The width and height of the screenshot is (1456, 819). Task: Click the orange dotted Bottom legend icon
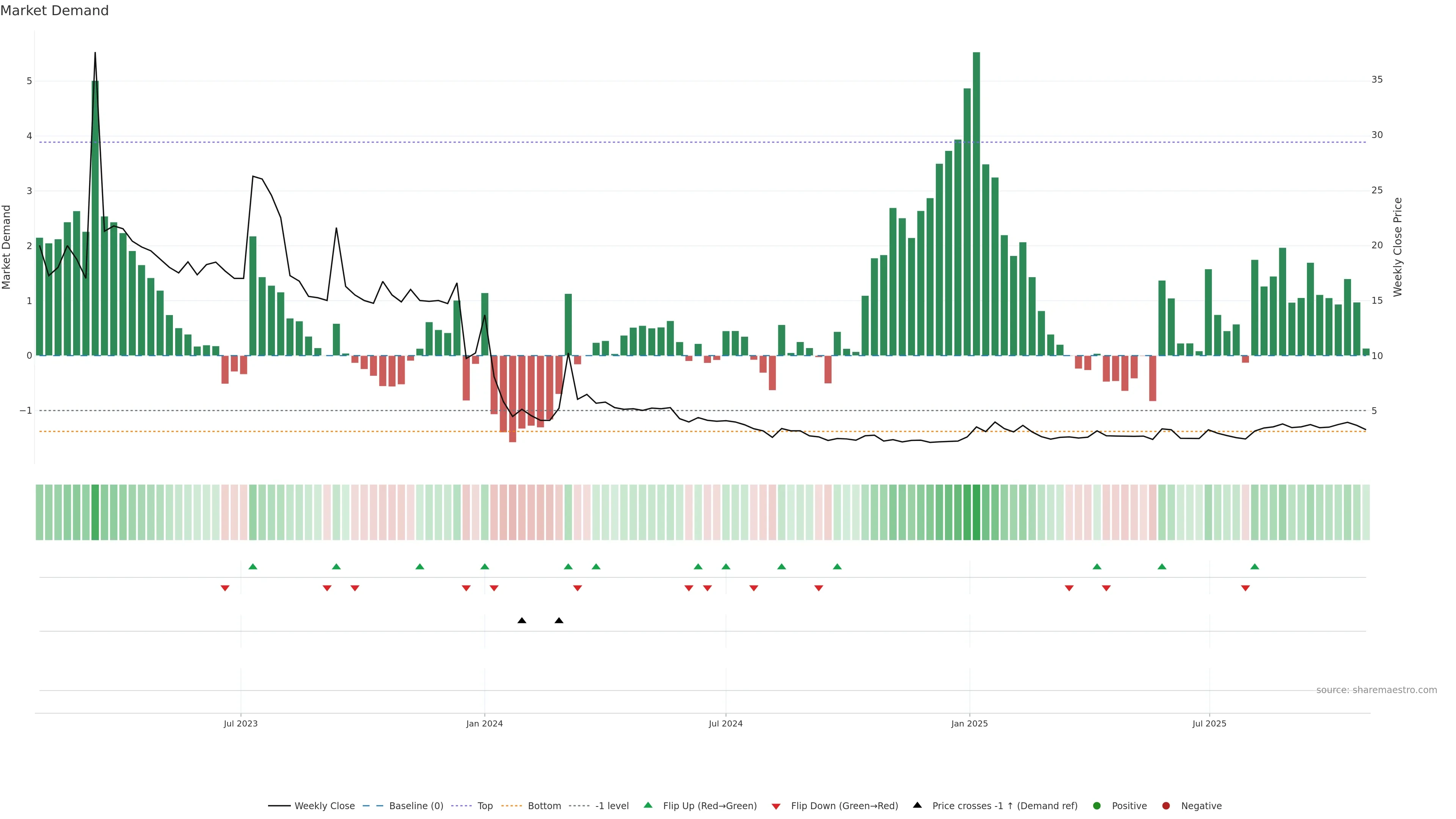(511, 805)
